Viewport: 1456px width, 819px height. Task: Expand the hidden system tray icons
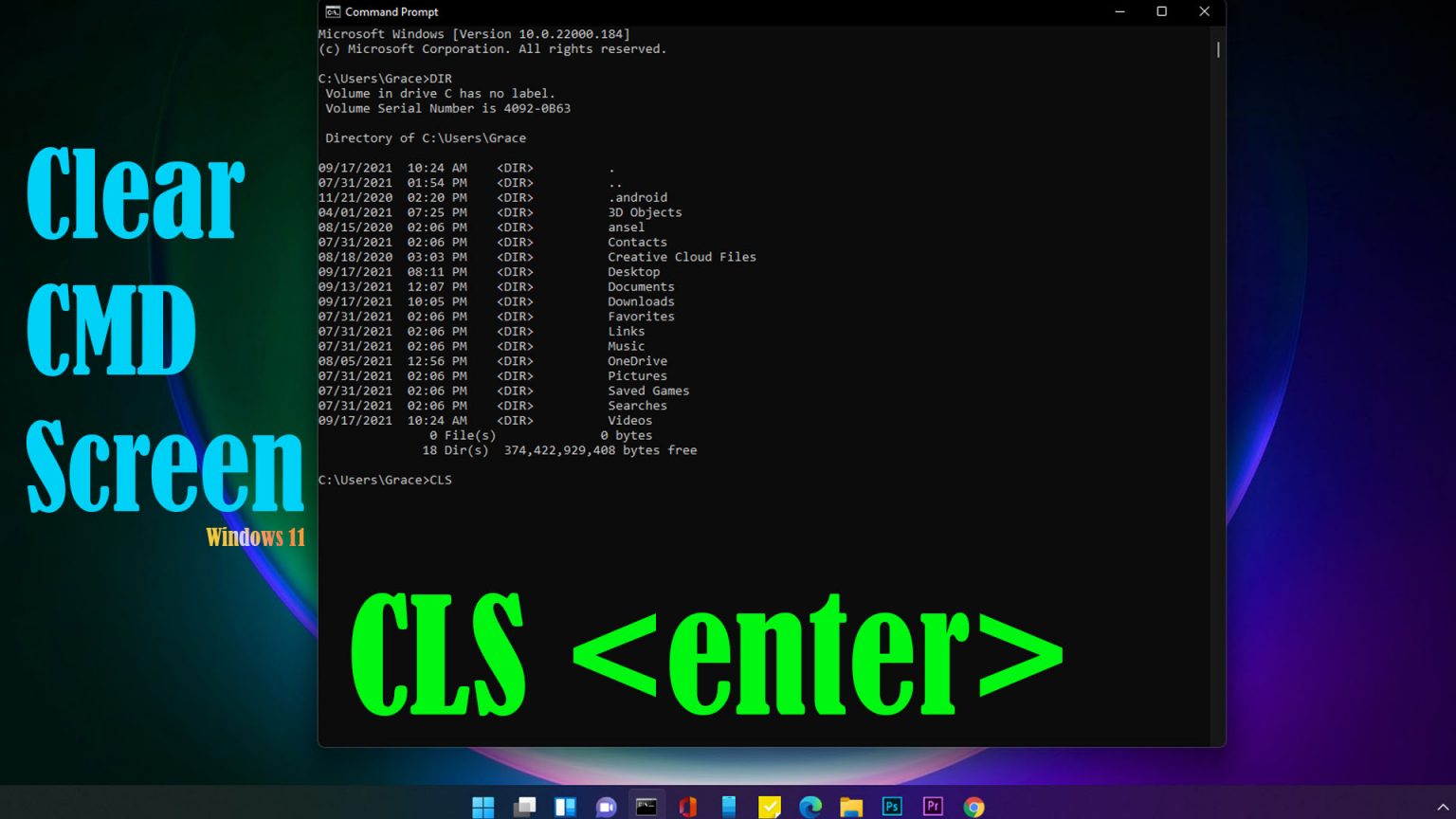[1443, 808]
